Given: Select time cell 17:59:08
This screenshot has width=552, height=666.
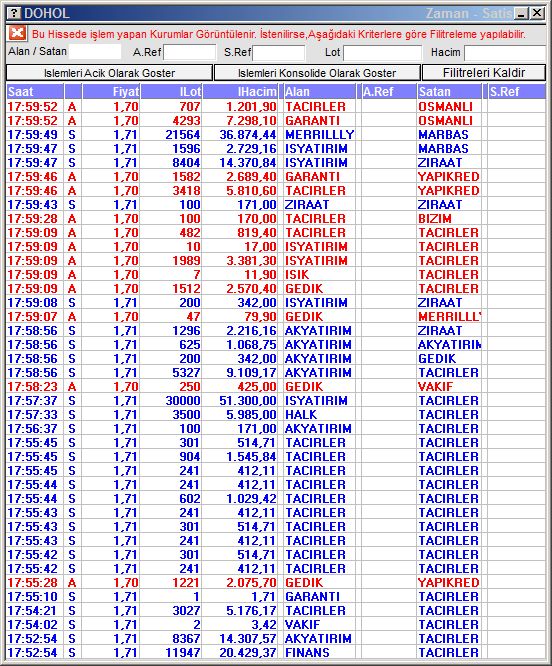Looking at the screenshot, I should coord(33,303).
